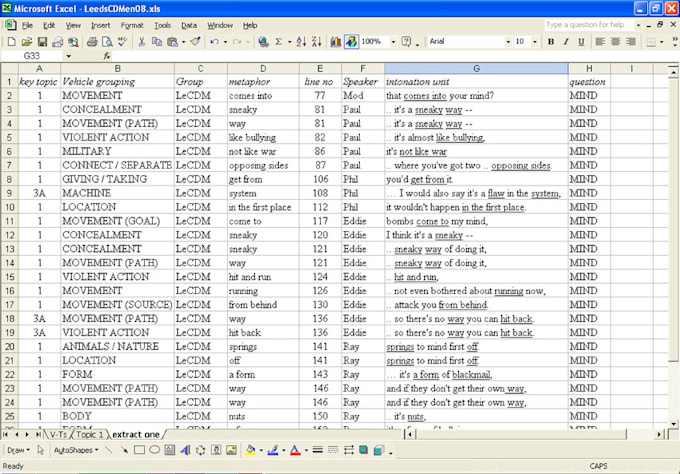Screen dimensions: 680x474
Task: Click the New workbook icon
Action: [x=12, y=42]
